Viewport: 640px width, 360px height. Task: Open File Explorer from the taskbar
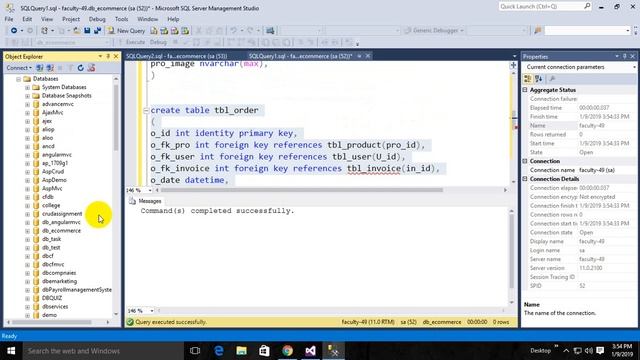tap(242, 351)
